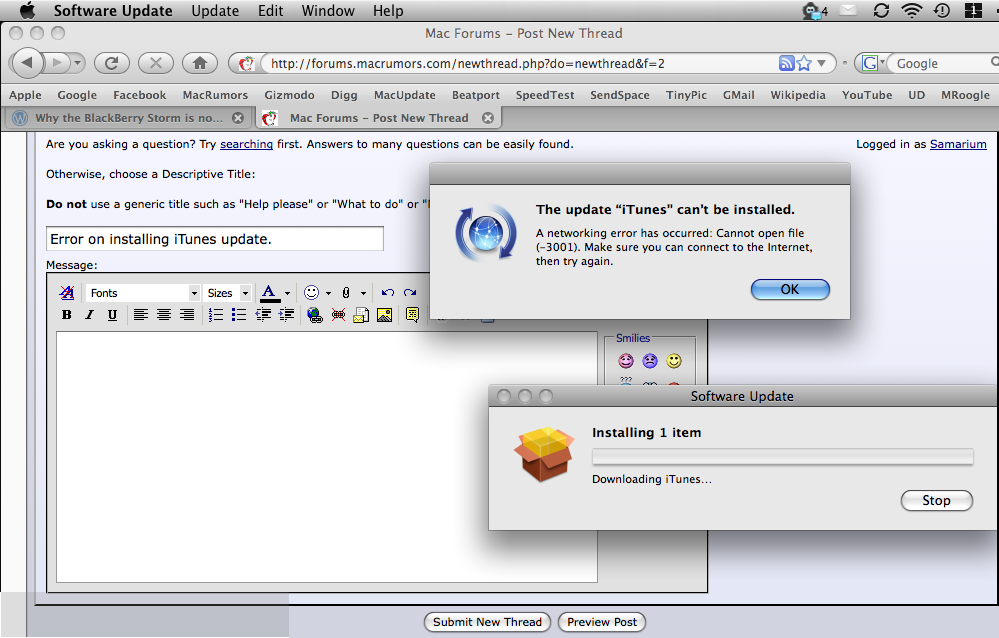Open the smilies dropdown arrow in toolbar
Screen dimensions: 999x638
tap(328, 293)
